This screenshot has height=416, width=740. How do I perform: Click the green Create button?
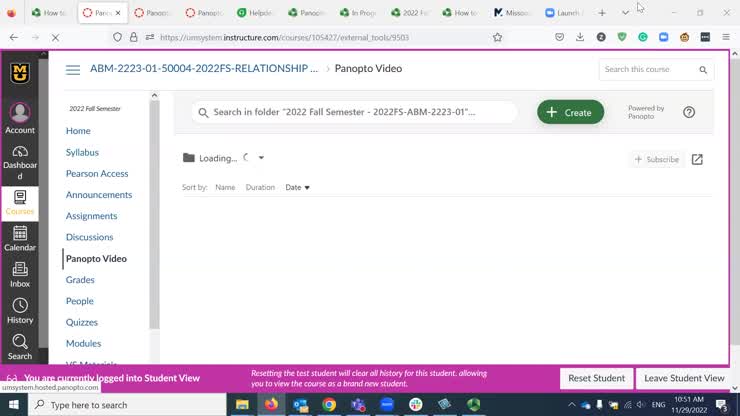click(570, 112)
